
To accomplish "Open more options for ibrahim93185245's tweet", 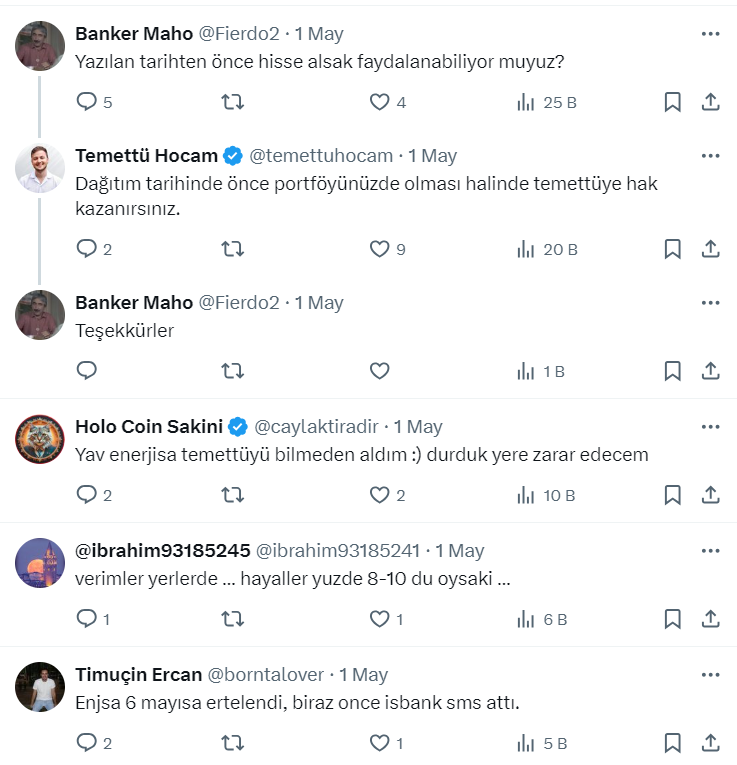I will (x=710, y=550).
